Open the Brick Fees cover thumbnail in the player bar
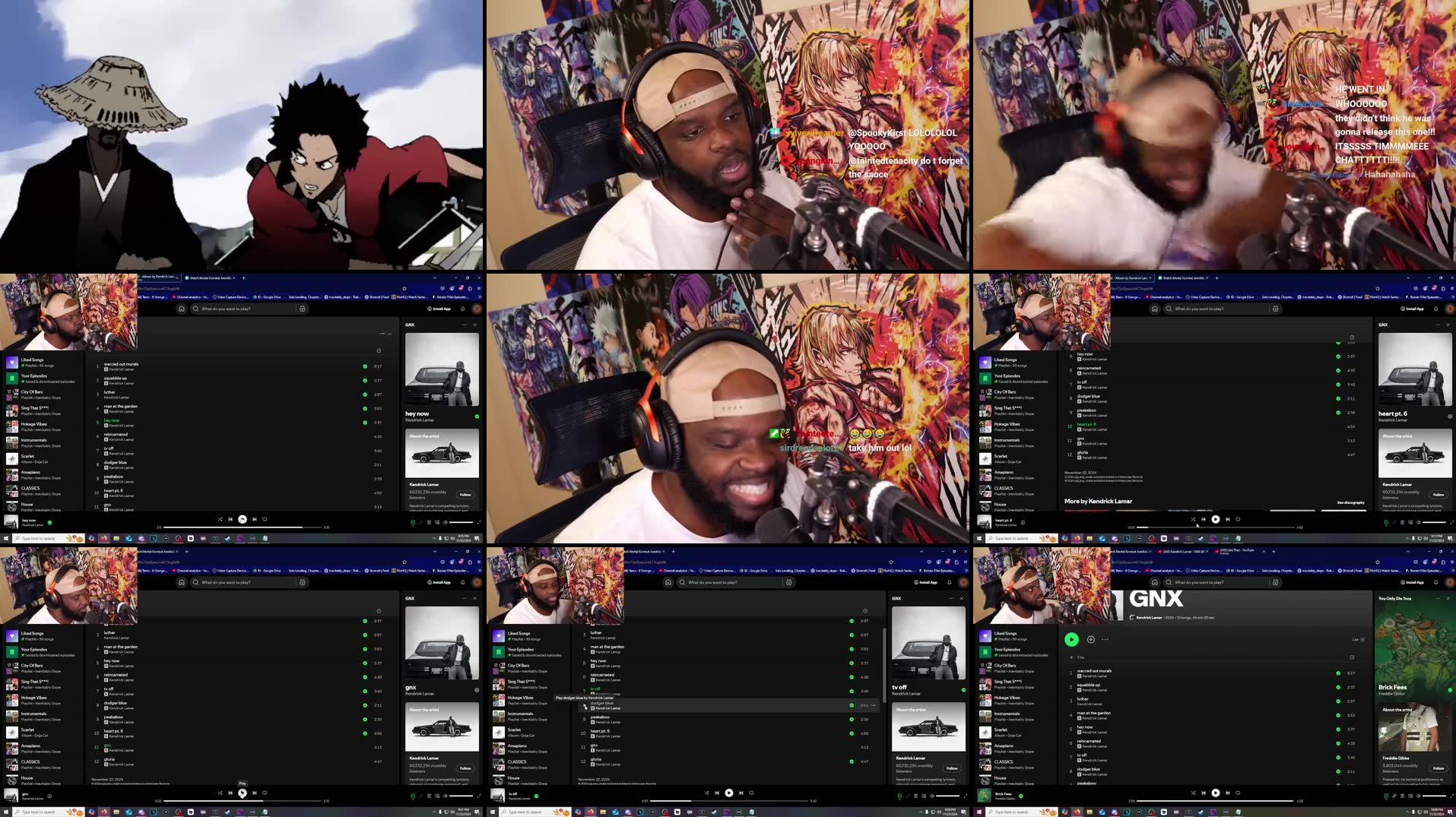 pos(984,796)
